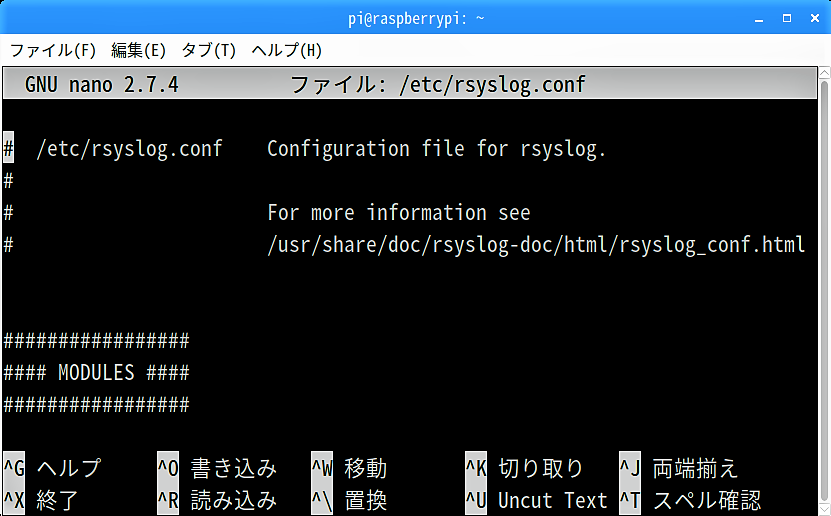Click the ^K 切り取り shortcut
The width and height of the screenshot is (831, 516).
point(525,468)
